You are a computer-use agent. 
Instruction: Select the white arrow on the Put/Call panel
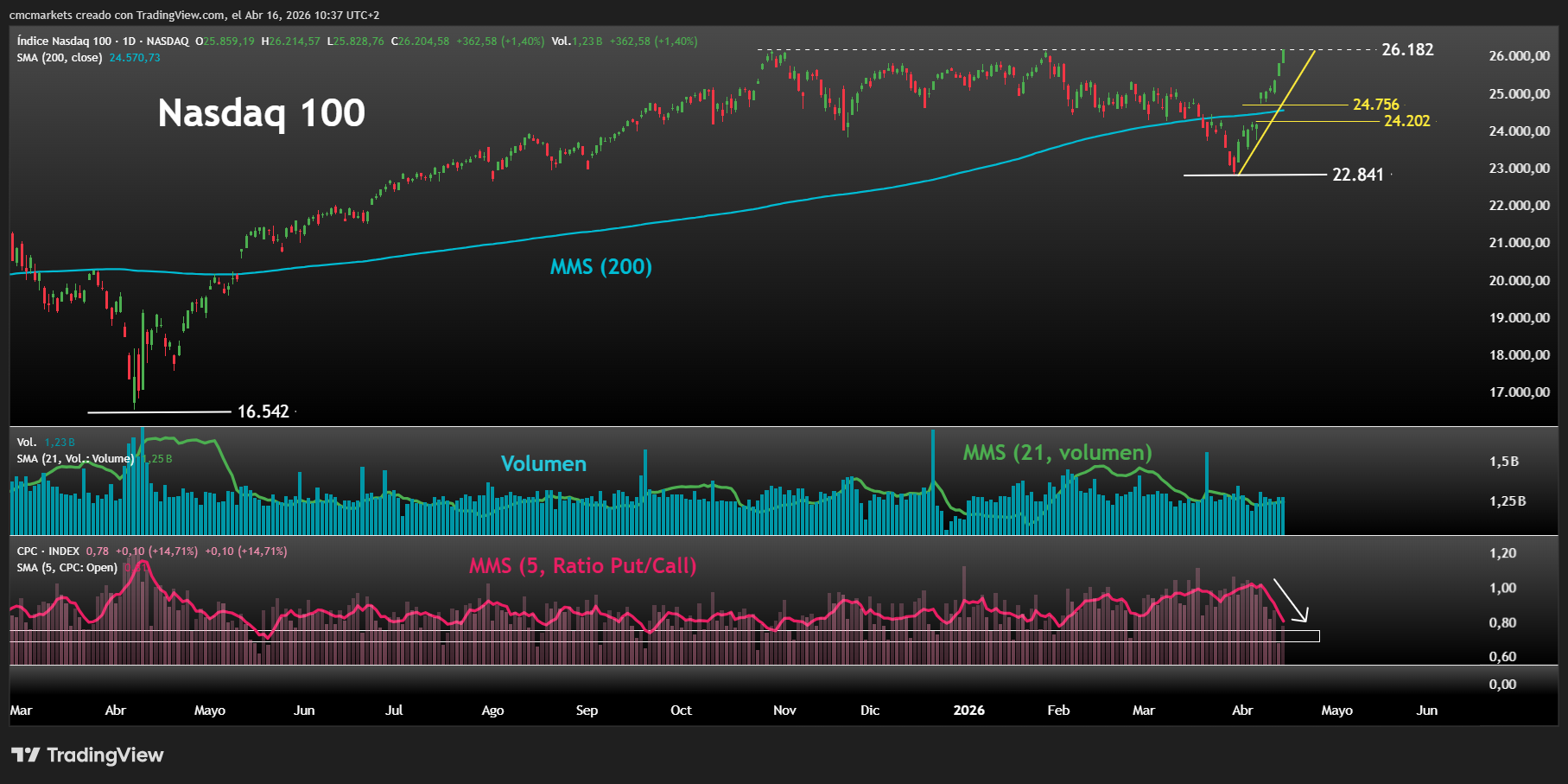(1292, 600)
